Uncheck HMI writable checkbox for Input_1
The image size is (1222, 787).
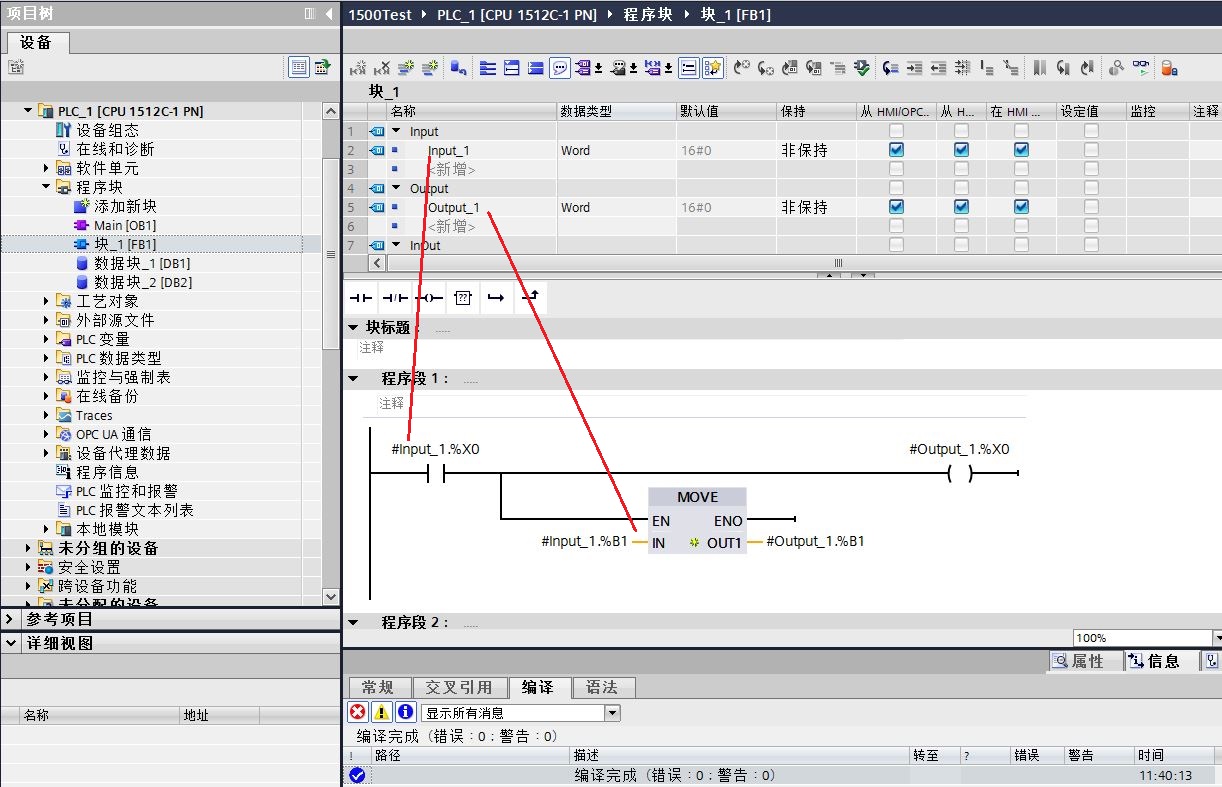click(961, 150)
